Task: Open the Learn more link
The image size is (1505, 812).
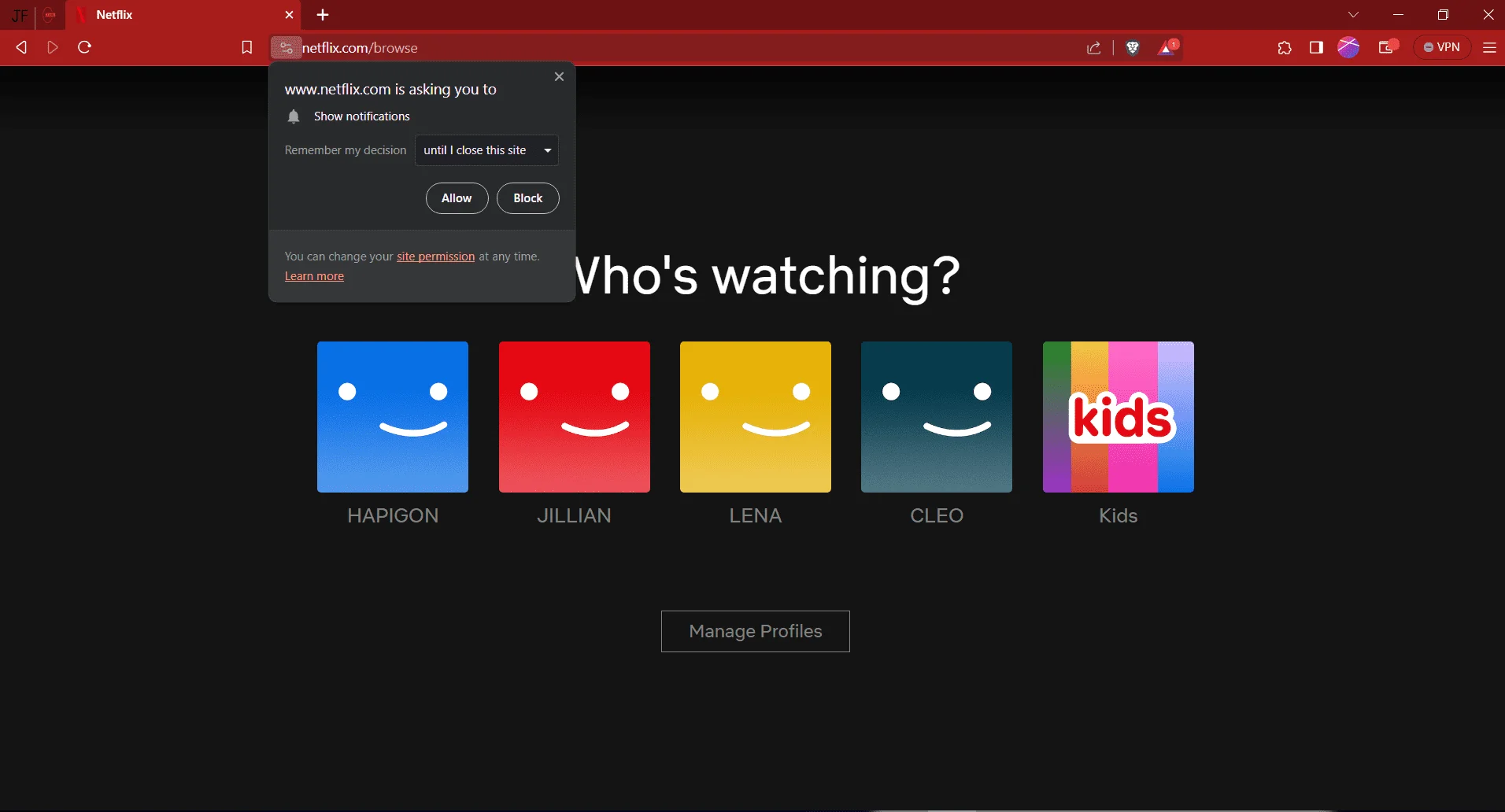Action: coord(314,276)
